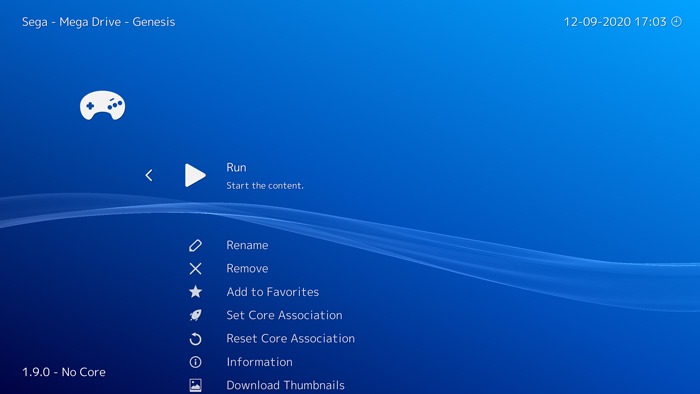Select the Remove entry
700x394 pixels.
(247, 268)
